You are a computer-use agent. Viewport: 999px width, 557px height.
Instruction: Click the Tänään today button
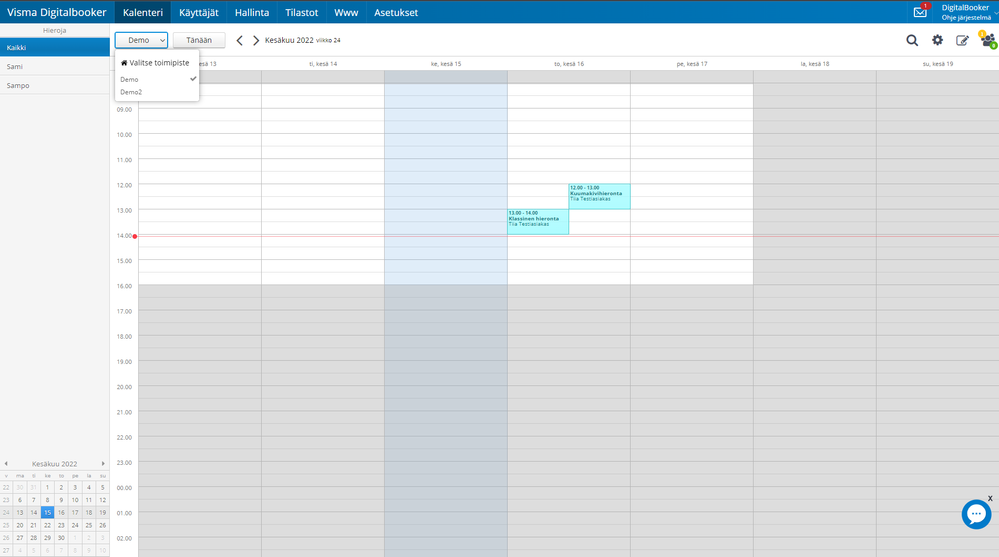pos(199,40)
